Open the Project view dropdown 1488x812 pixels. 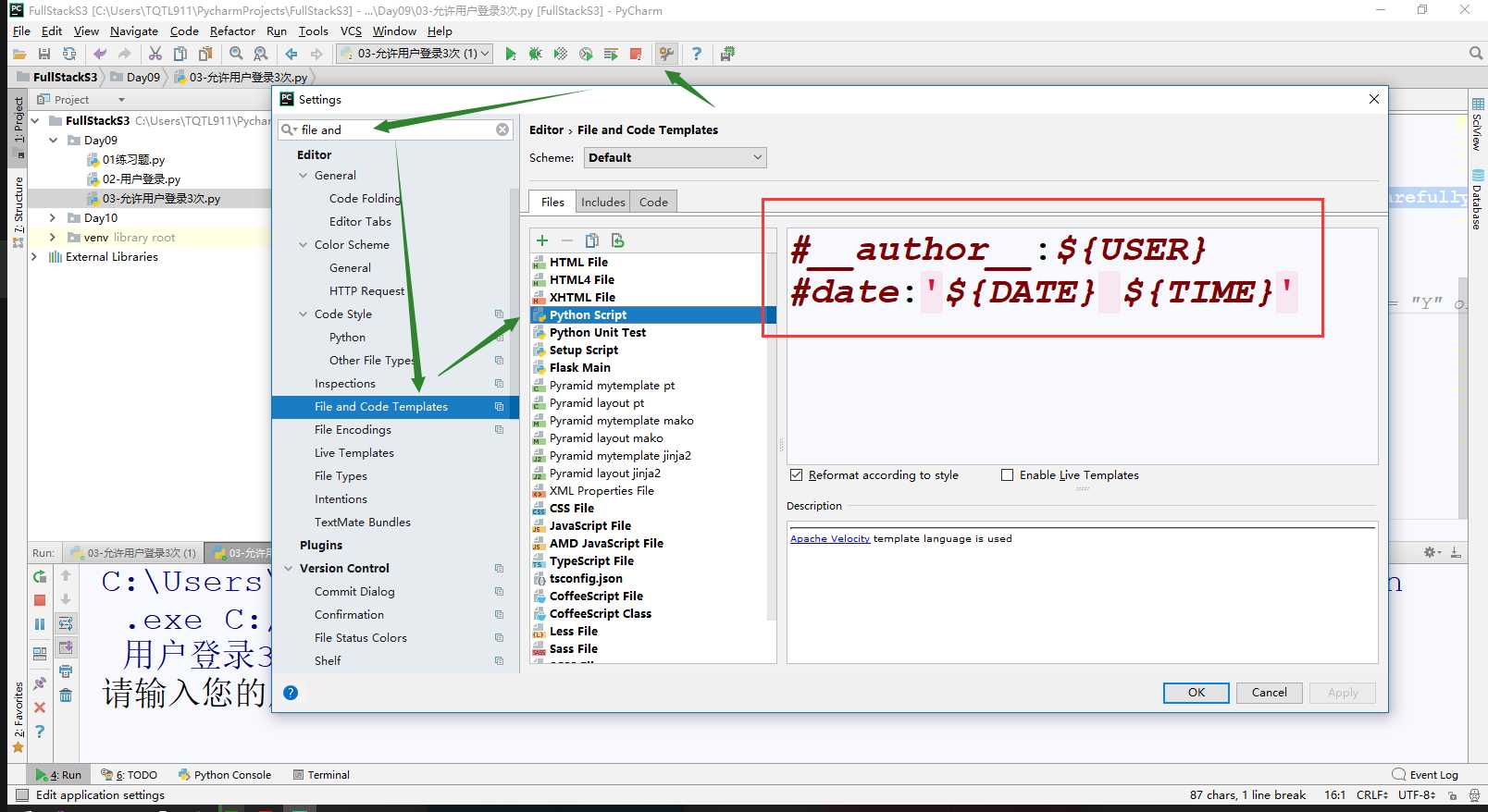coord(121,100)
